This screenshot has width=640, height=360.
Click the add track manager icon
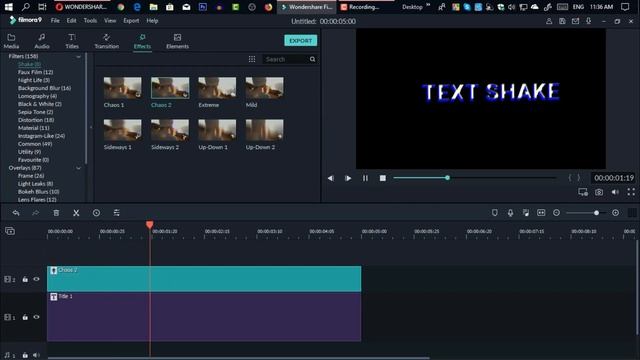[10, 231]
